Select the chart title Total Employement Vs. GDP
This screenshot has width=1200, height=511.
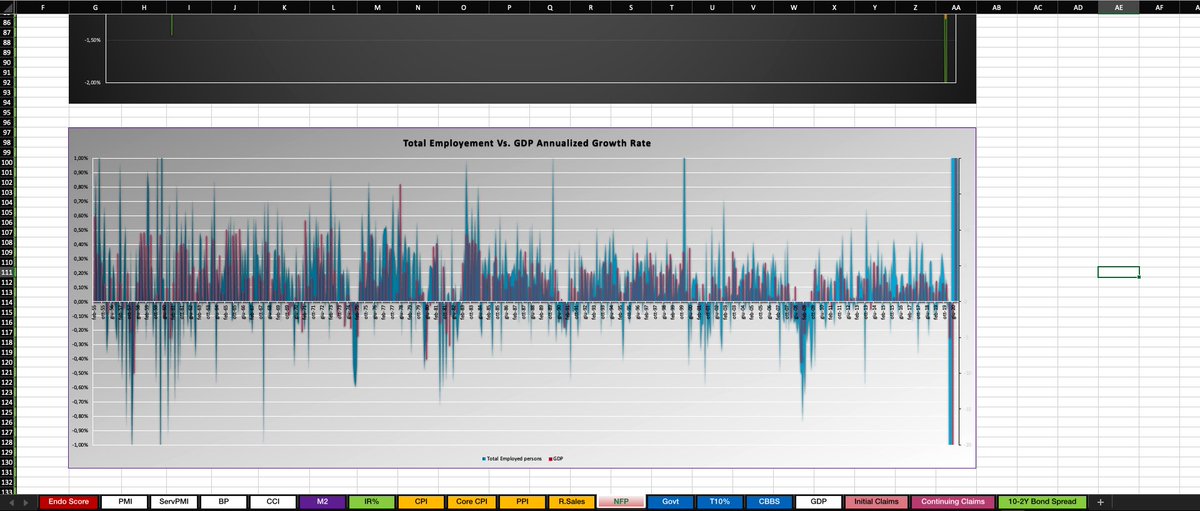(x=526, y=144)
